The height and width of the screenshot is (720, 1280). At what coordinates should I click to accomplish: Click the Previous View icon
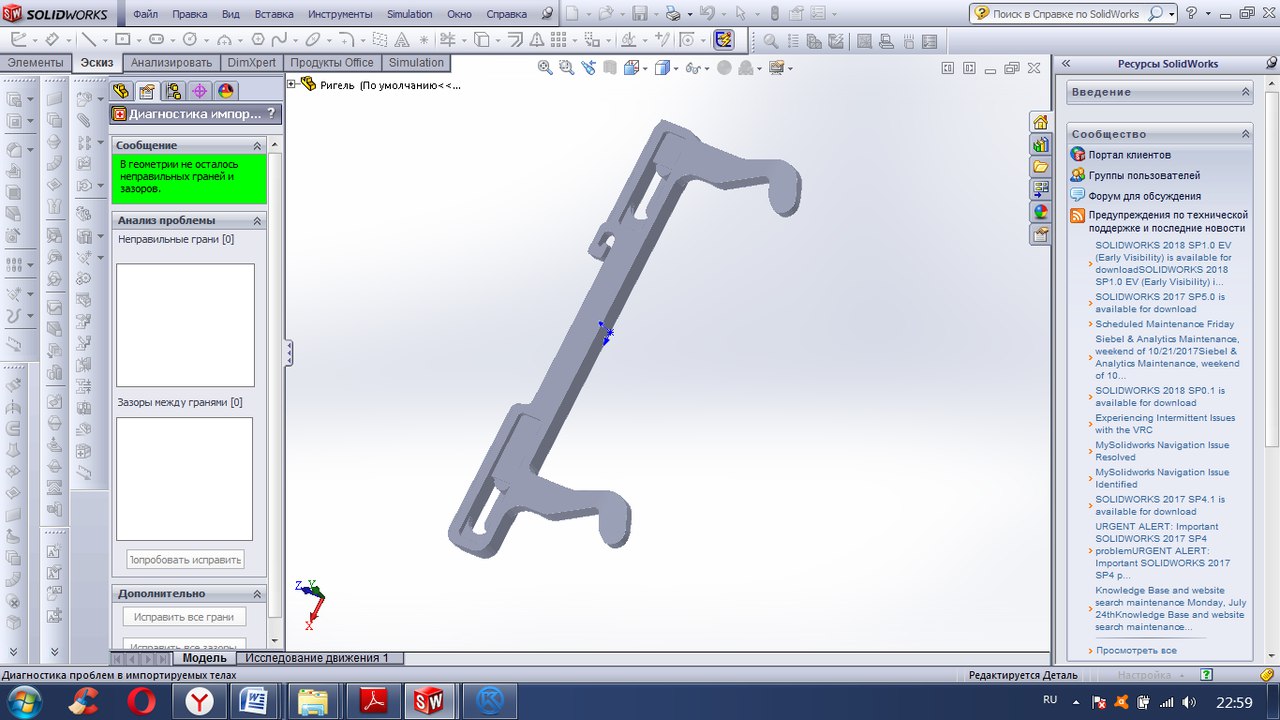tap(588, 68)
